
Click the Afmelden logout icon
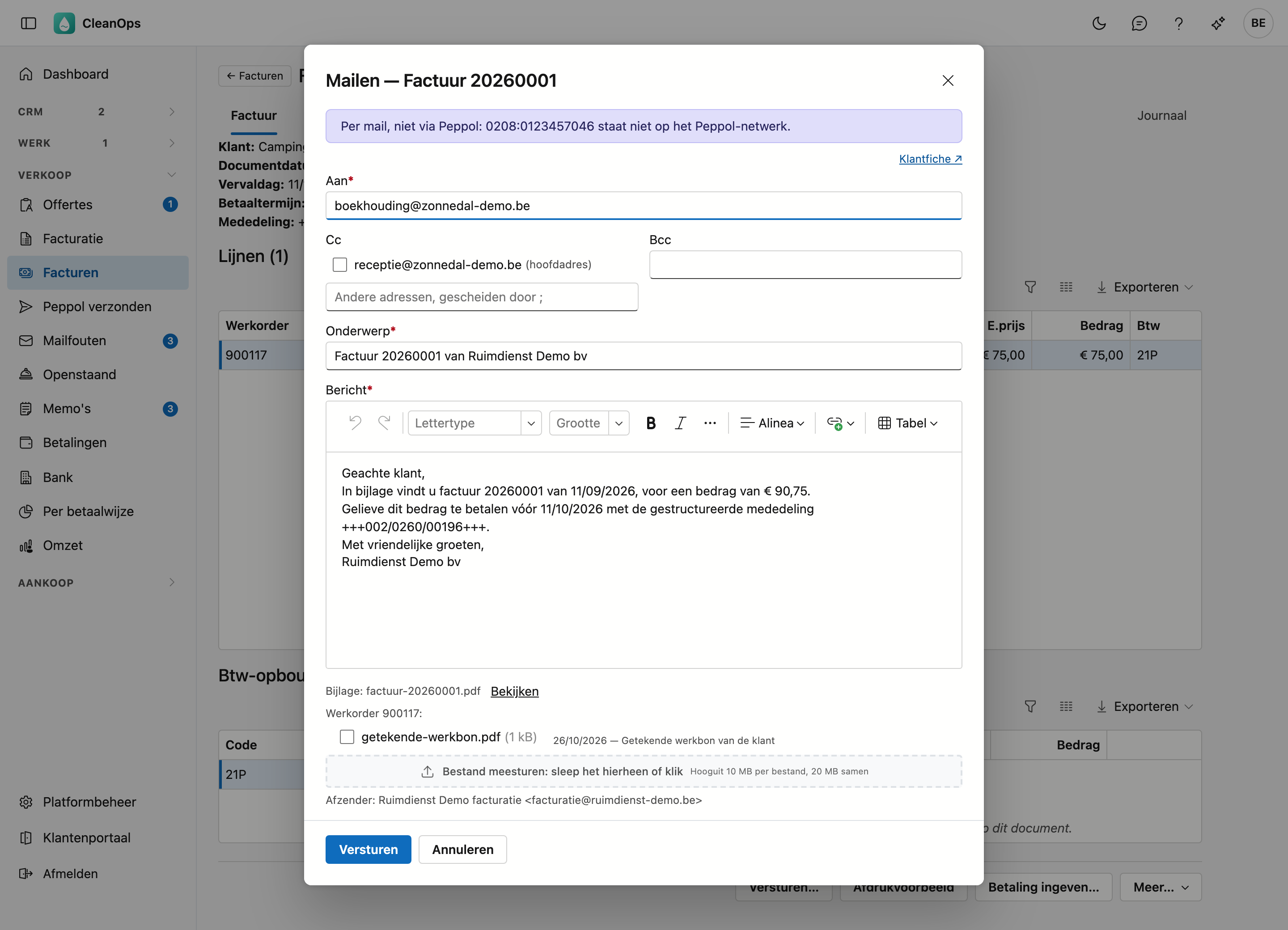click(x=26, y=873)
